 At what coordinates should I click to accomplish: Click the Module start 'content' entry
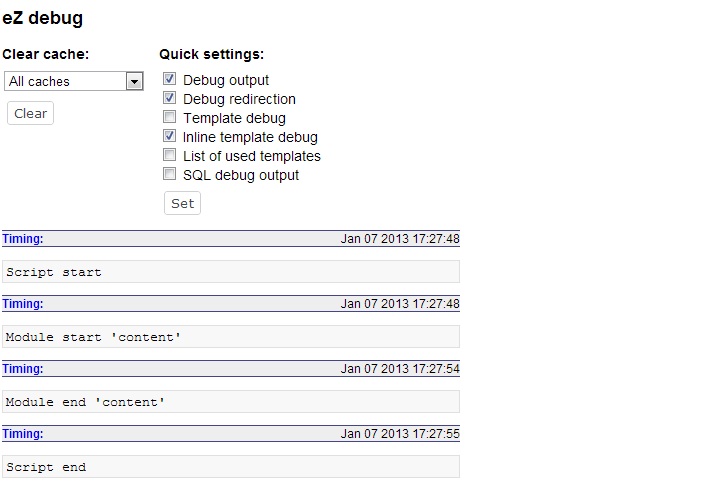[x=231, y=337]
